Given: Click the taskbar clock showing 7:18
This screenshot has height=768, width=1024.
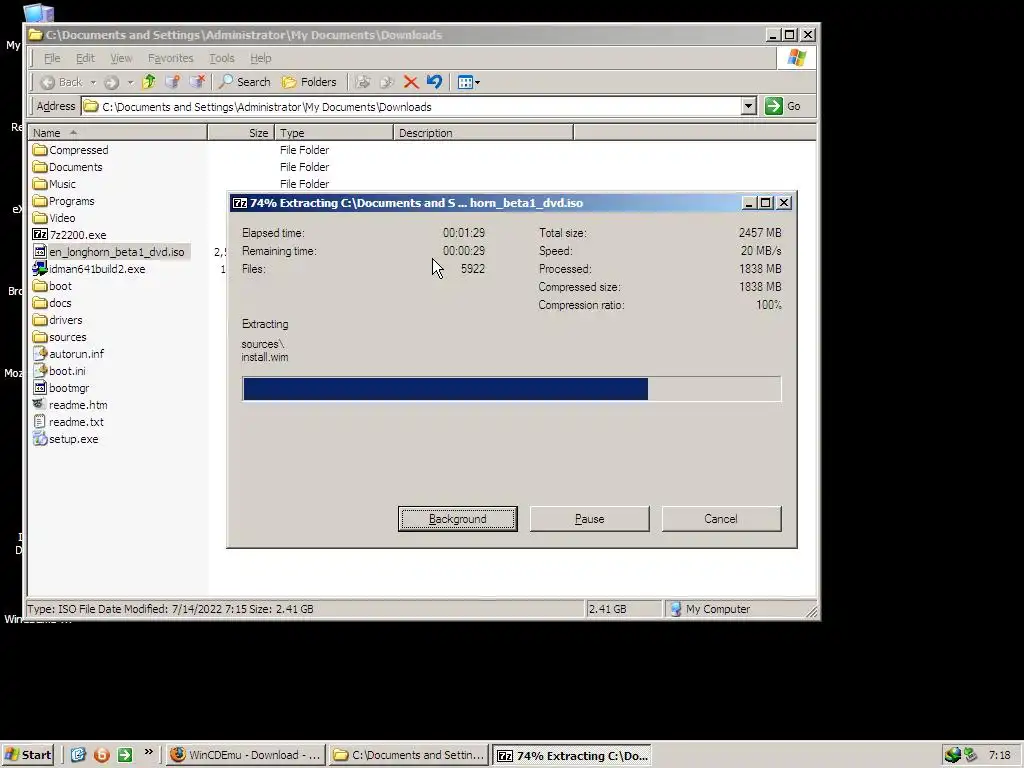Looking at the screenshot, I should (999, 756).
